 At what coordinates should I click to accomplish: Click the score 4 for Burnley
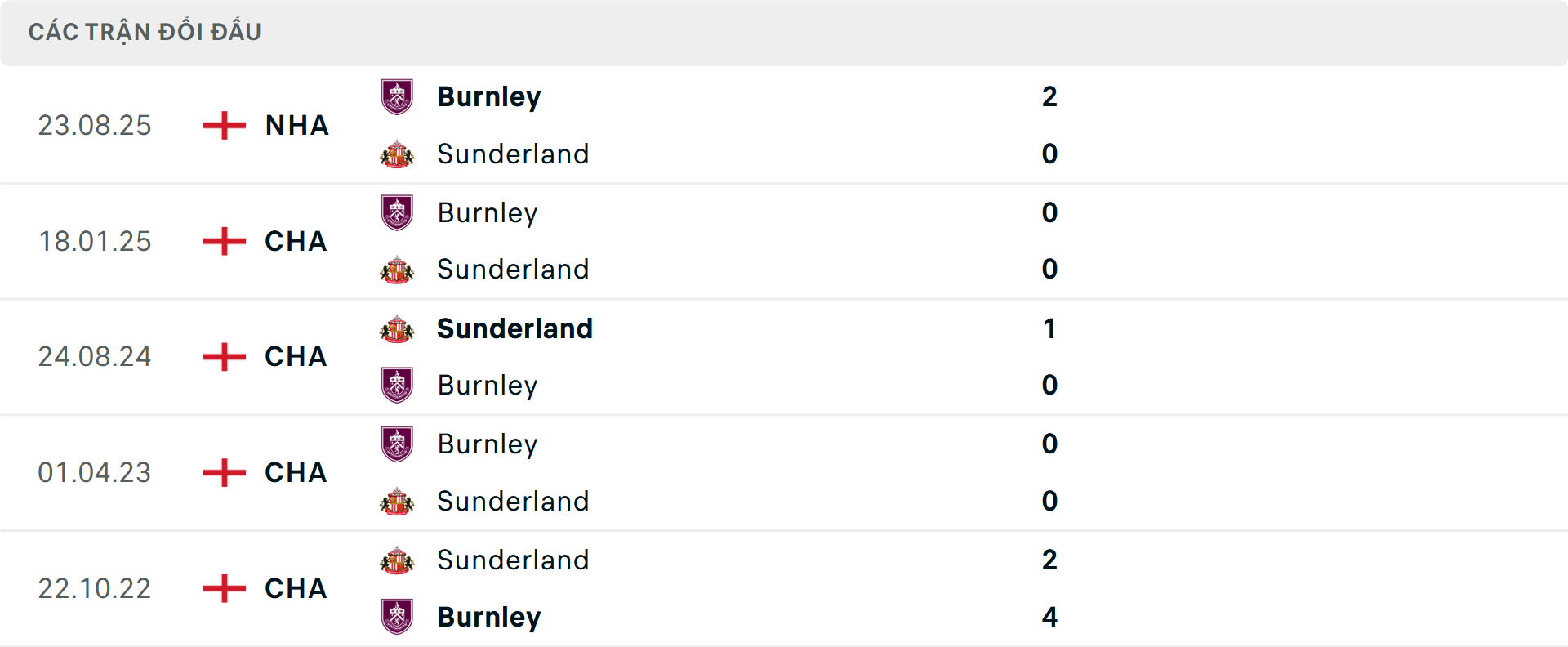[x=1049, y=616]
